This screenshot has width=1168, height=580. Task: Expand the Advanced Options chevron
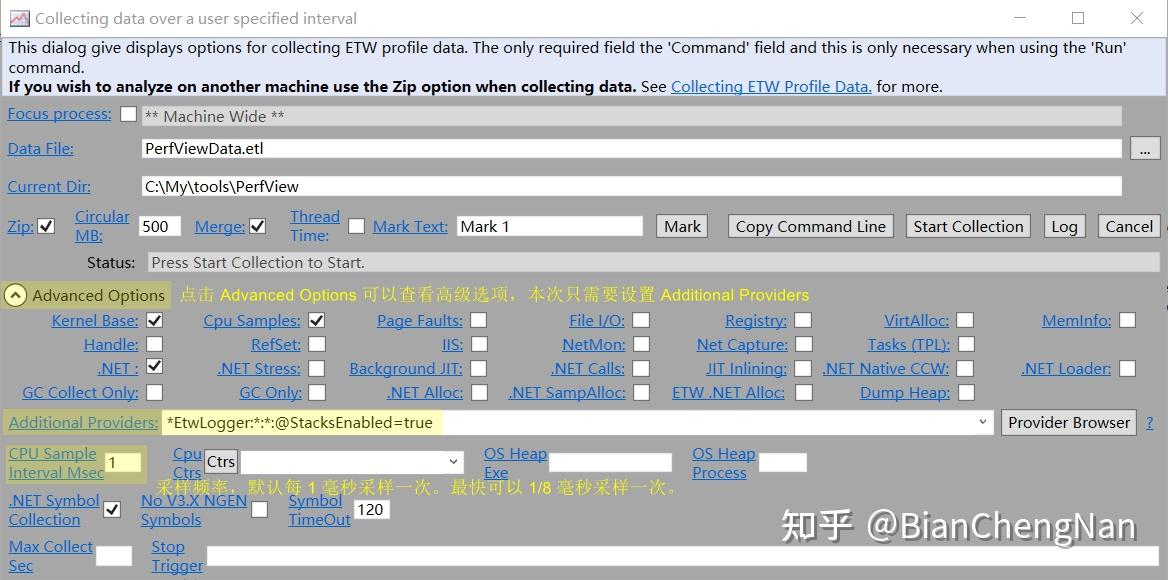[x=16, y=295]
